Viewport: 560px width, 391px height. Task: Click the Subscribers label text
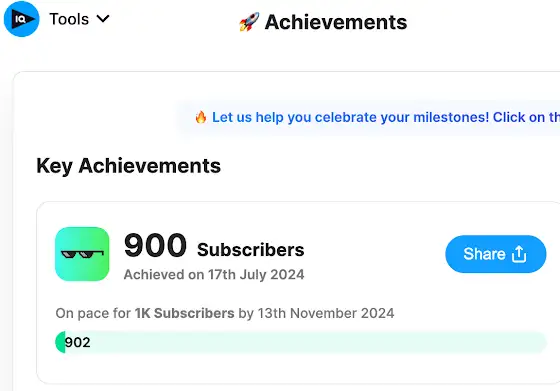point(251,250)
